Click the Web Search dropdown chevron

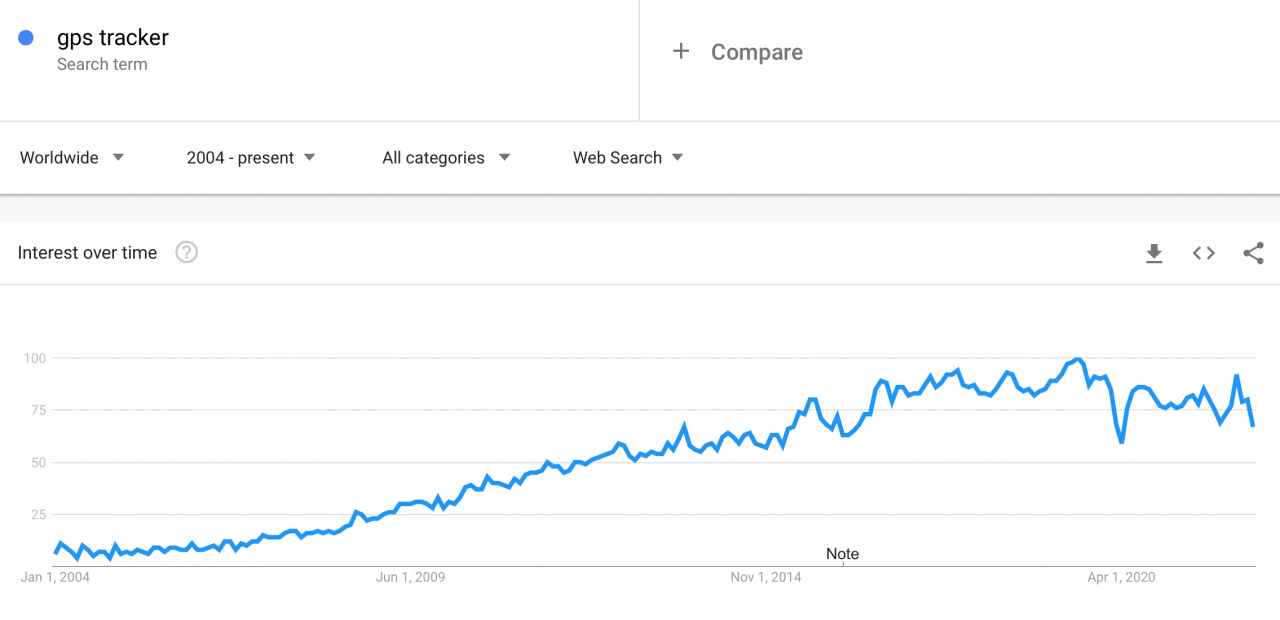pyautogui.click(x=678, y=157)
